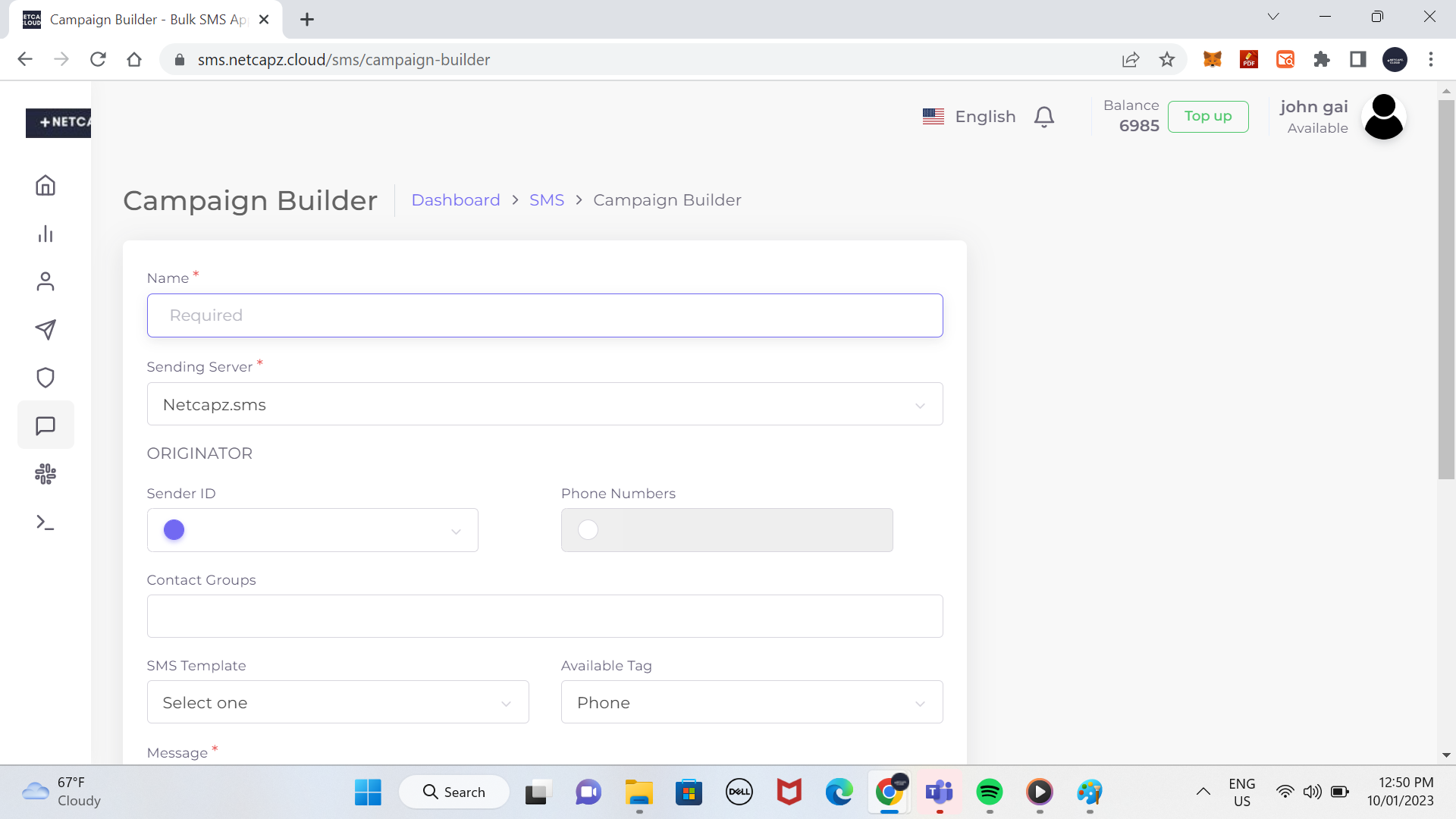Open the shield blacklist sidebar icon
The height and width of the screenshot is (819, 1456).
45,378
